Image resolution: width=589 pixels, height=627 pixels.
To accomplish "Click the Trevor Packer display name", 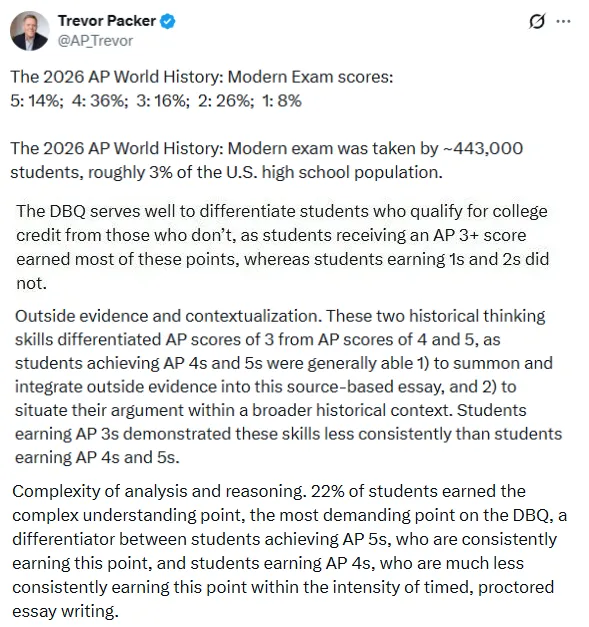I will pos(107,21).
